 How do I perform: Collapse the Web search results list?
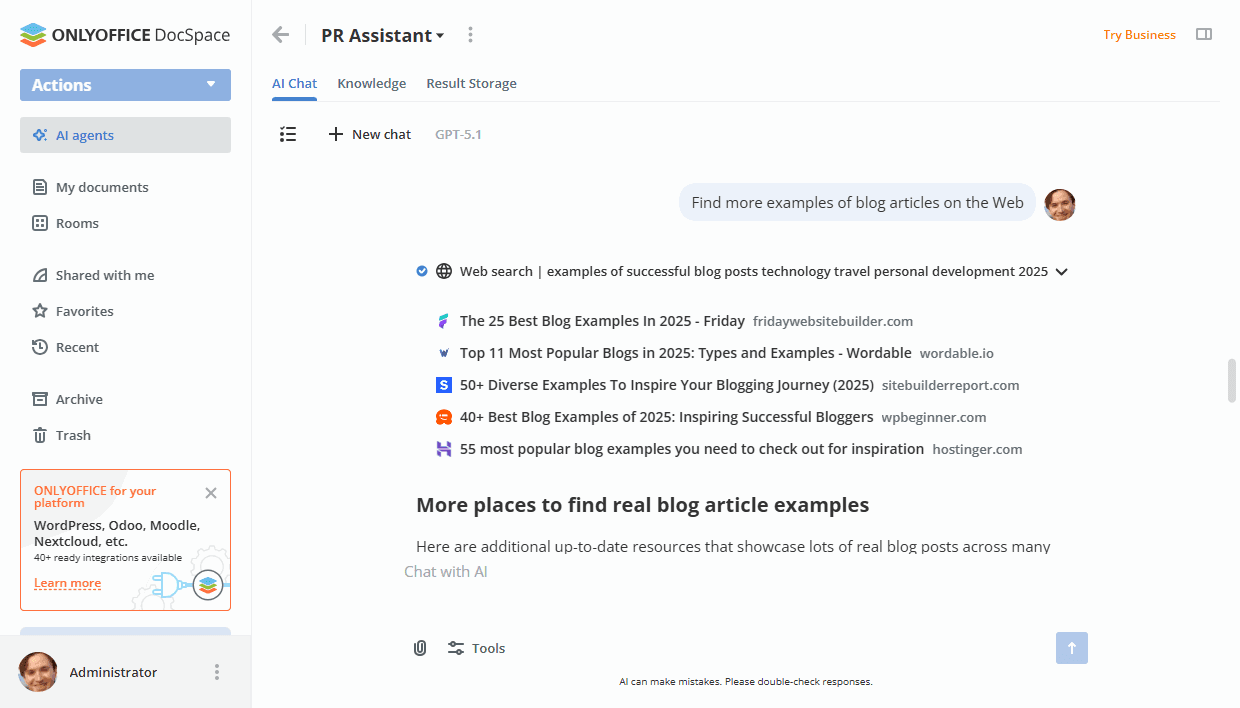point(1061,271)
